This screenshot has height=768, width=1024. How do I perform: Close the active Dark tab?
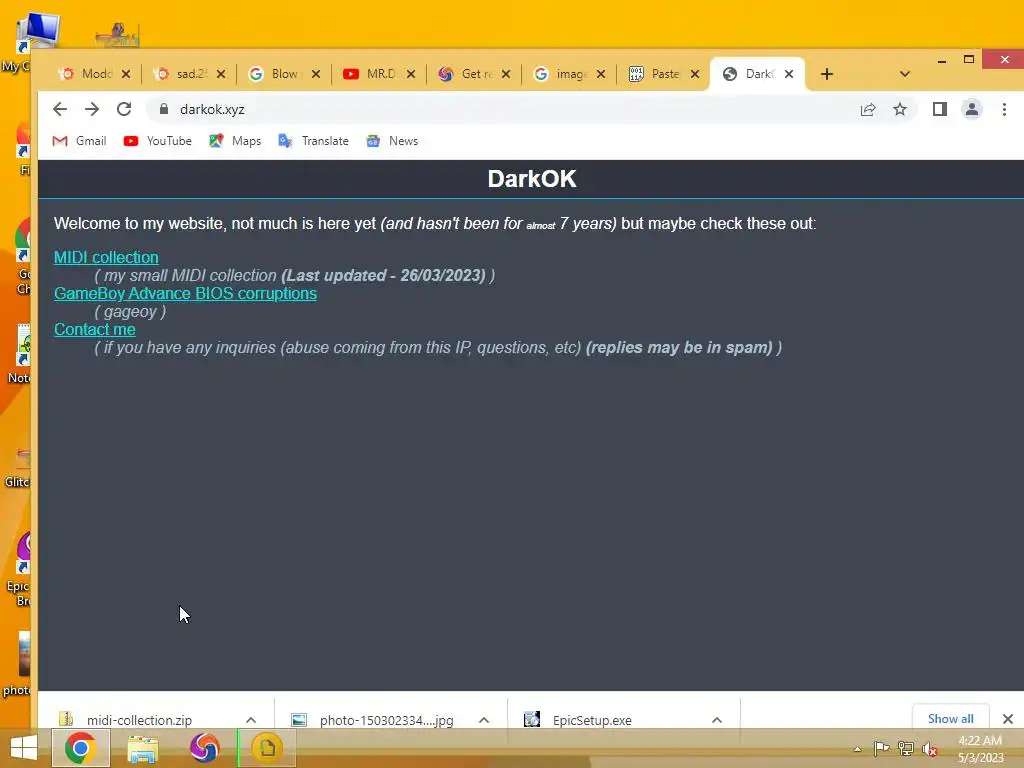pyautogui.click(x=789, y=74)
